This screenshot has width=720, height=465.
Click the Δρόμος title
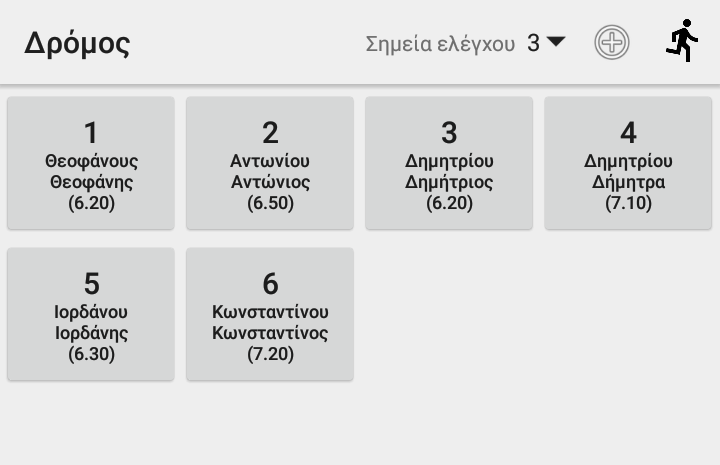[x=78, y=44]
